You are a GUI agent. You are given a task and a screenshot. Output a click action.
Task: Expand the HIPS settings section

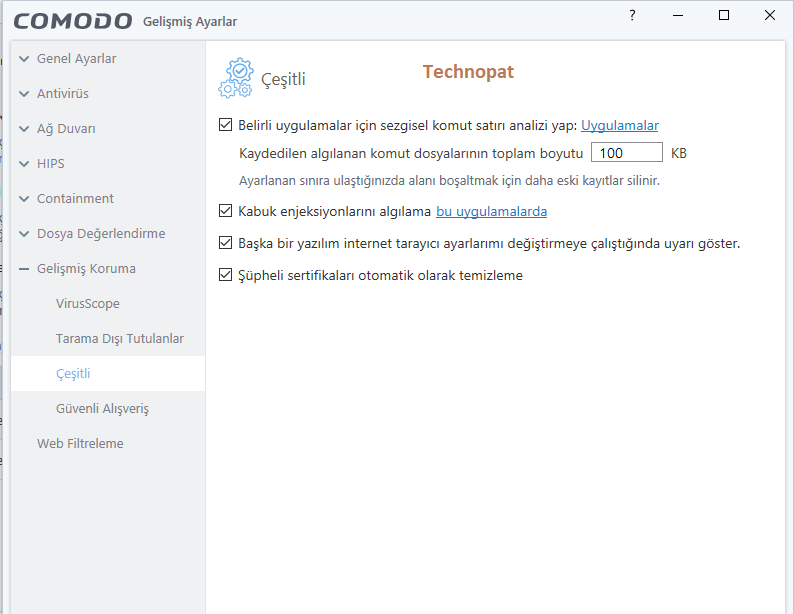(25, 164)
